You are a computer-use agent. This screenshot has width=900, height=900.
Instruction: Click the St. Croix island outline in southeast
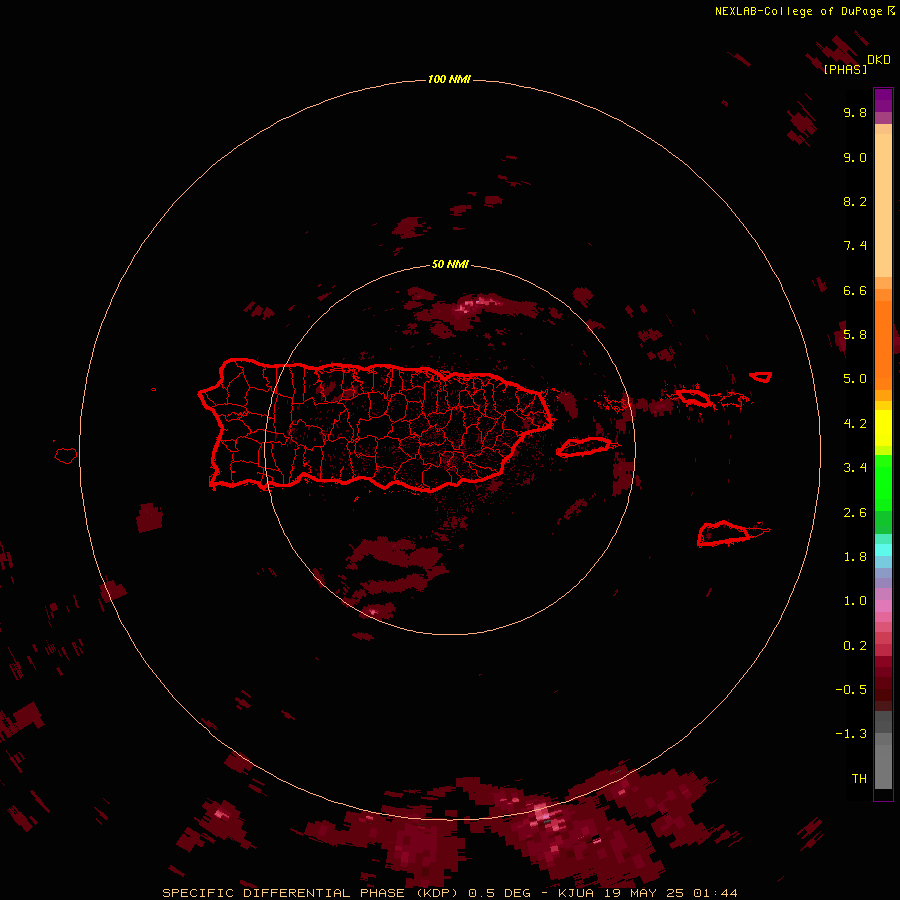724,534
